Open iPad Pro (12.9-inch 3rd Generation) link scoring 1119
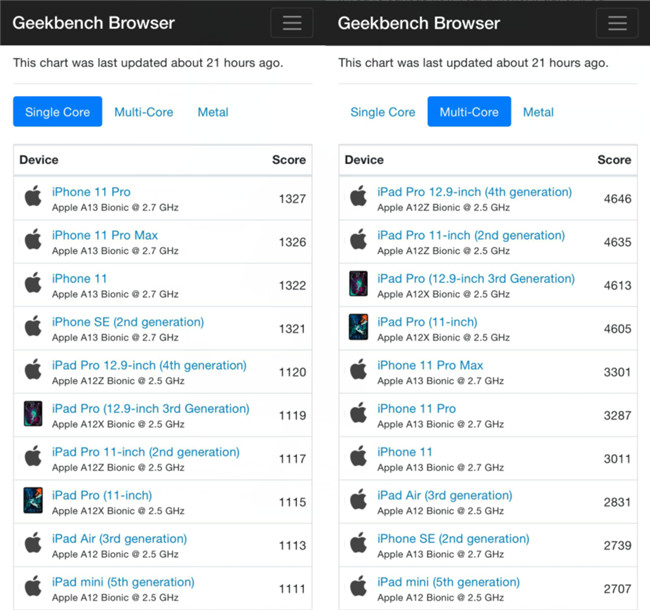The width and height of the screenshot is (650, 610). [151, 409]
